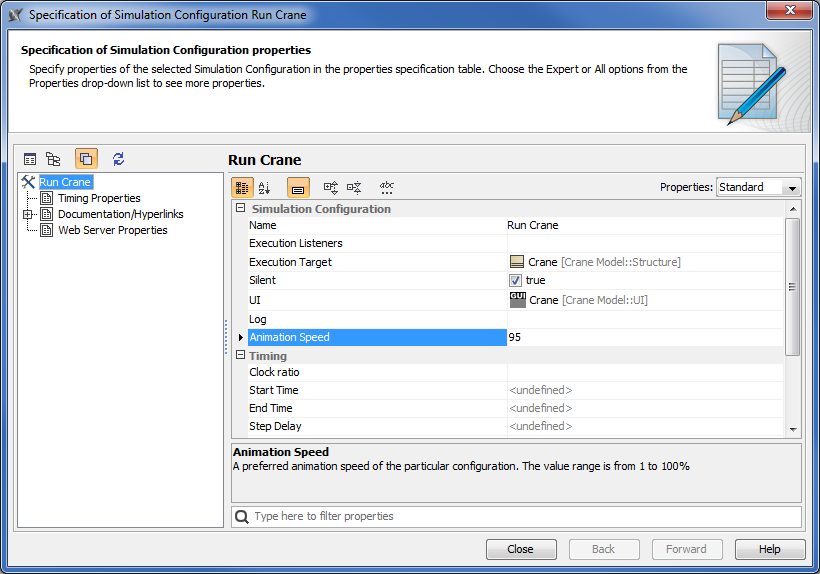The height and width of the screenshot is (574, 820).
Task: Select the Execution Listeners row
Action: 515,244
